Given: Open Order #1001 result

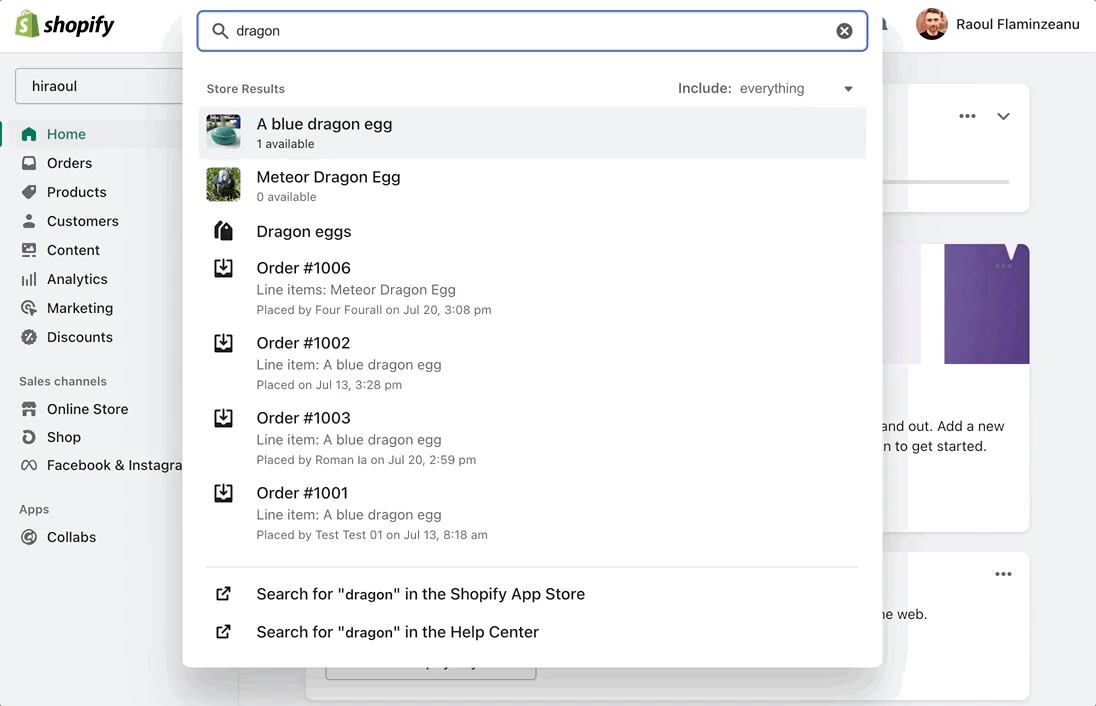Looking at the screenshot, I should pos(532,513).
